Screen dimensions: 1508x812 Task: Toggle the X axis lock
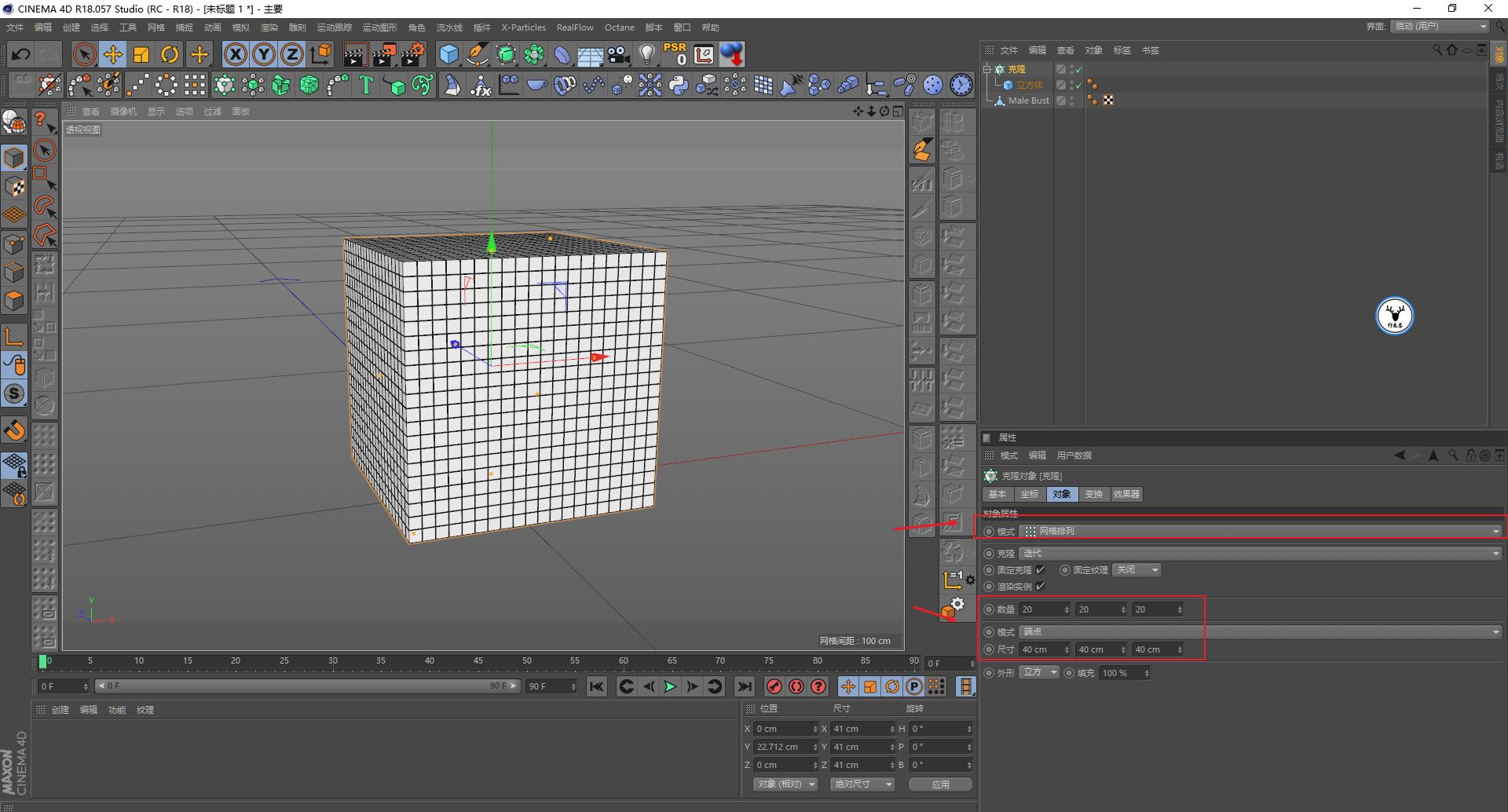pyautogui.click(x=235, y=54)
